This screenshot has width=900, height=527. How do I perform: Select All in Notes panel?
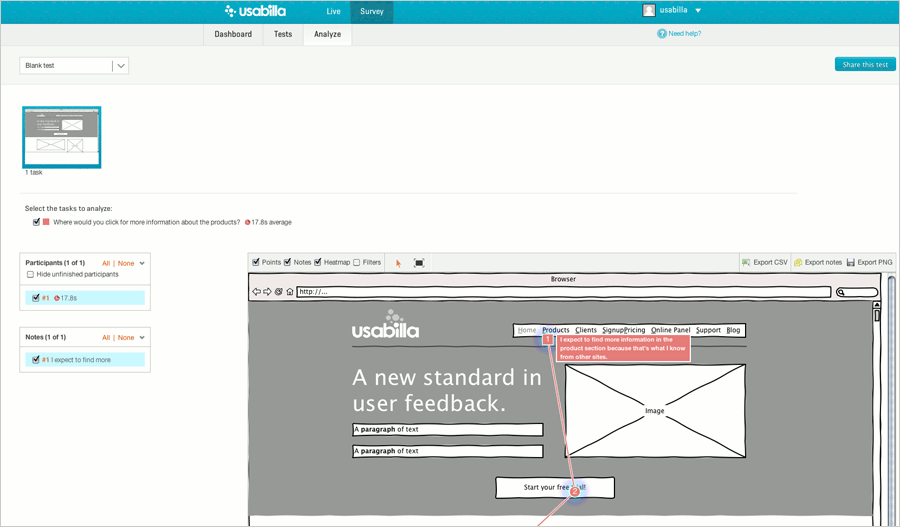click(x=106, y=338)
